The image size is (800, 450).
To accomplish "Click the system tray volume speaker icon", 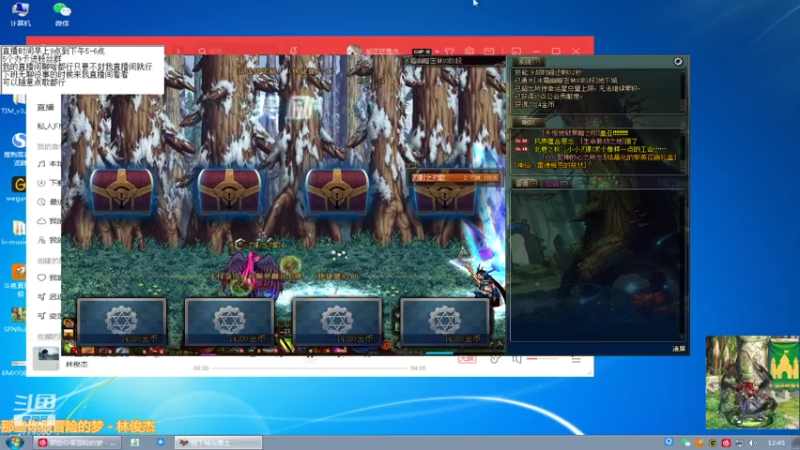I will point(753,443).
